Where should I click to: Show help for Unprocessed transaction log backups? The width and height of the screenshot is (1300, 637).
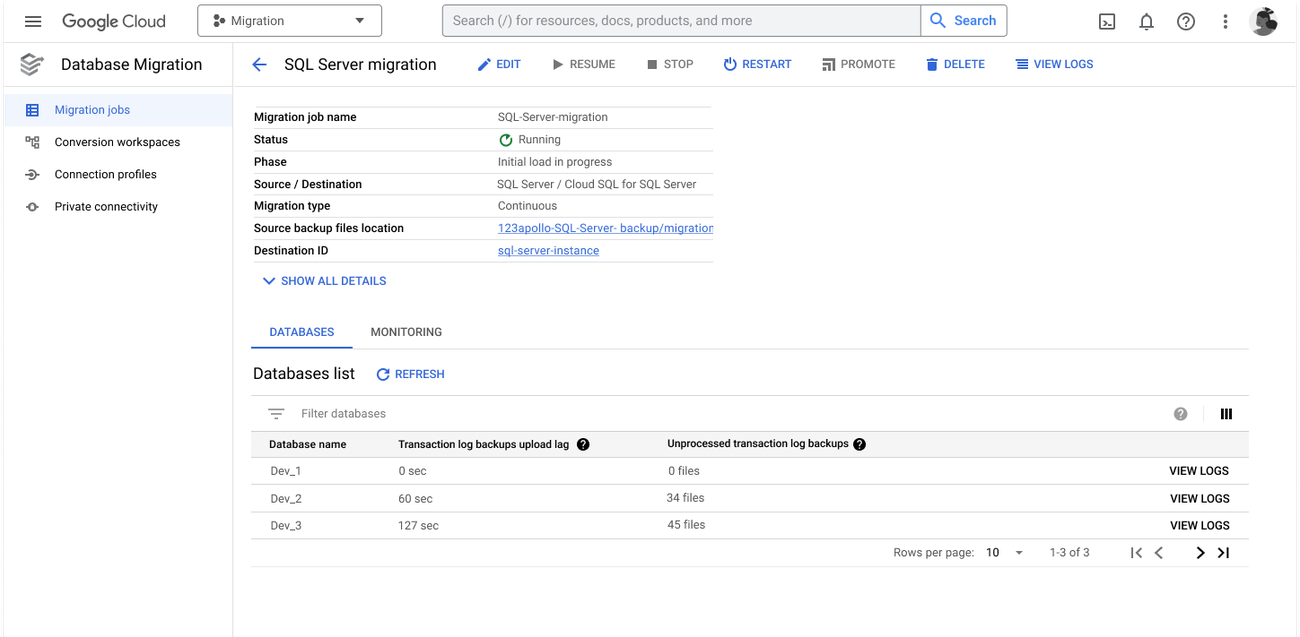coord(859,444)
